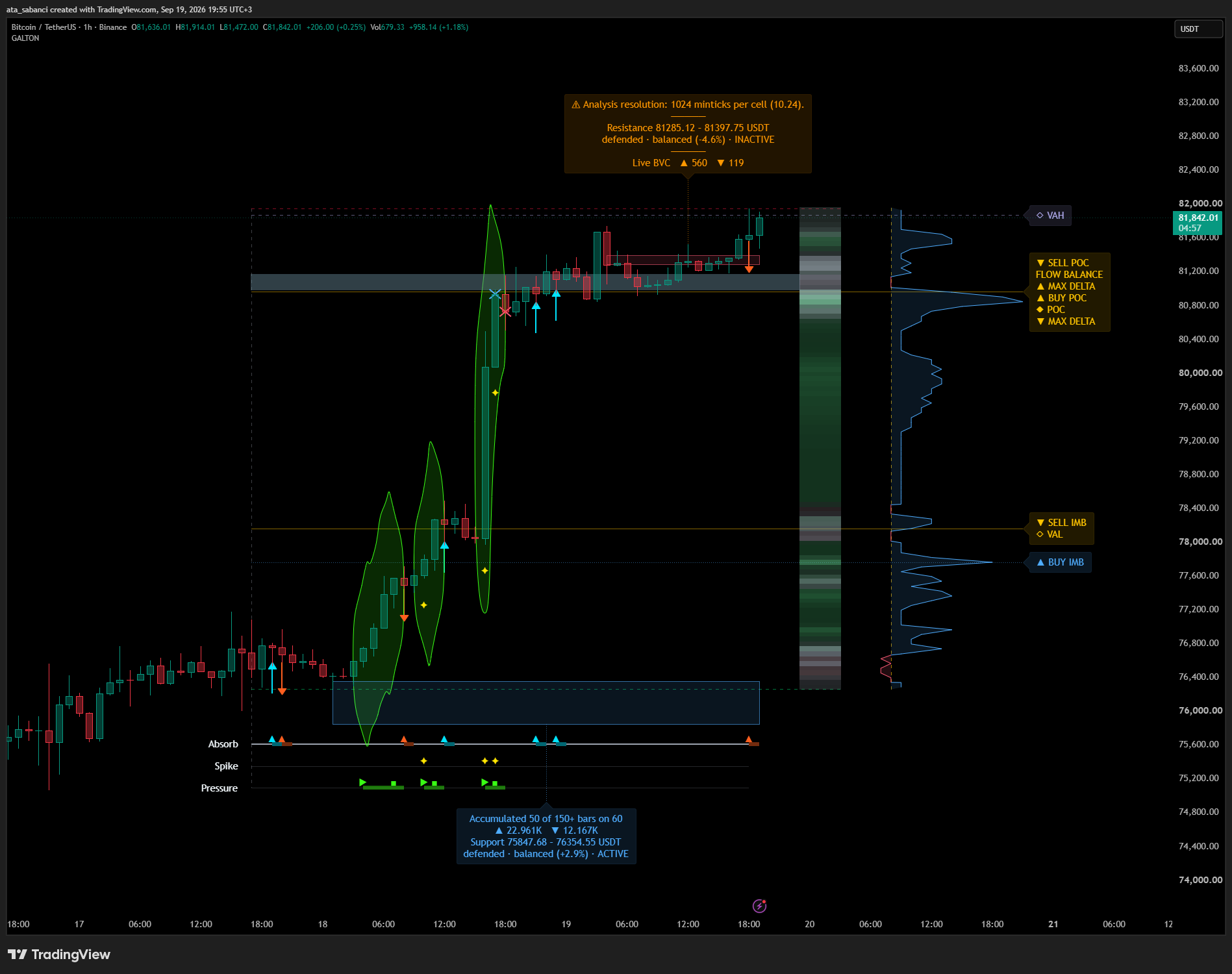The image size is (1232, 974).
Task: Click the VAL level label
Action: (x=1050, y=534)
